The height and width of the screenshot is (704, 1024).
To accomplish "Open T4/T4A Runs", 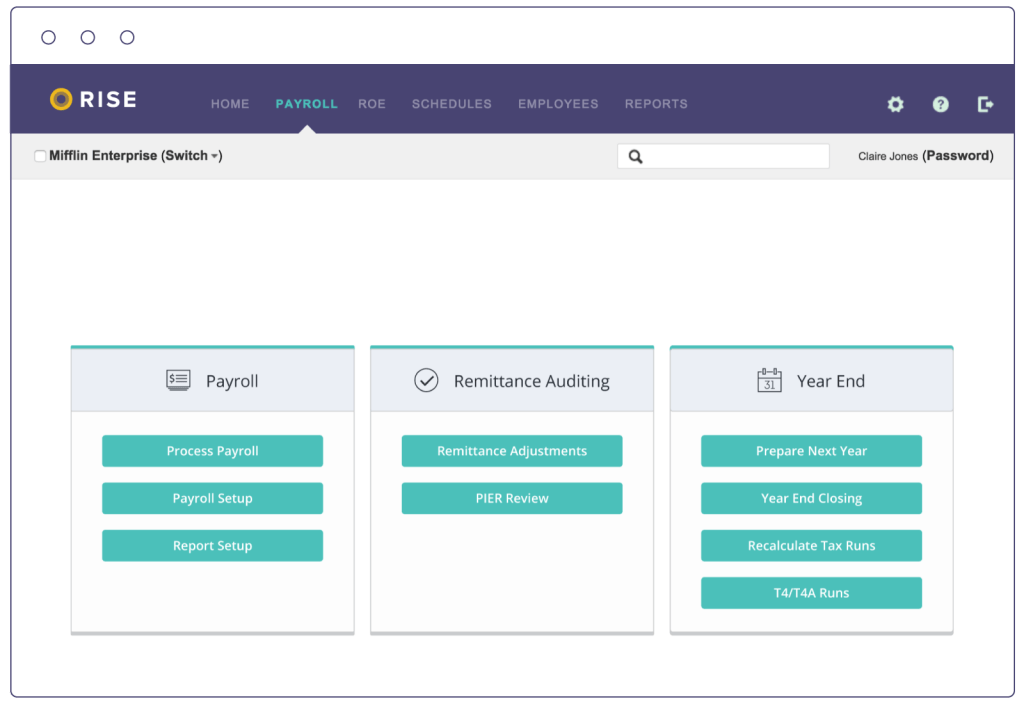I will point(811,593).
